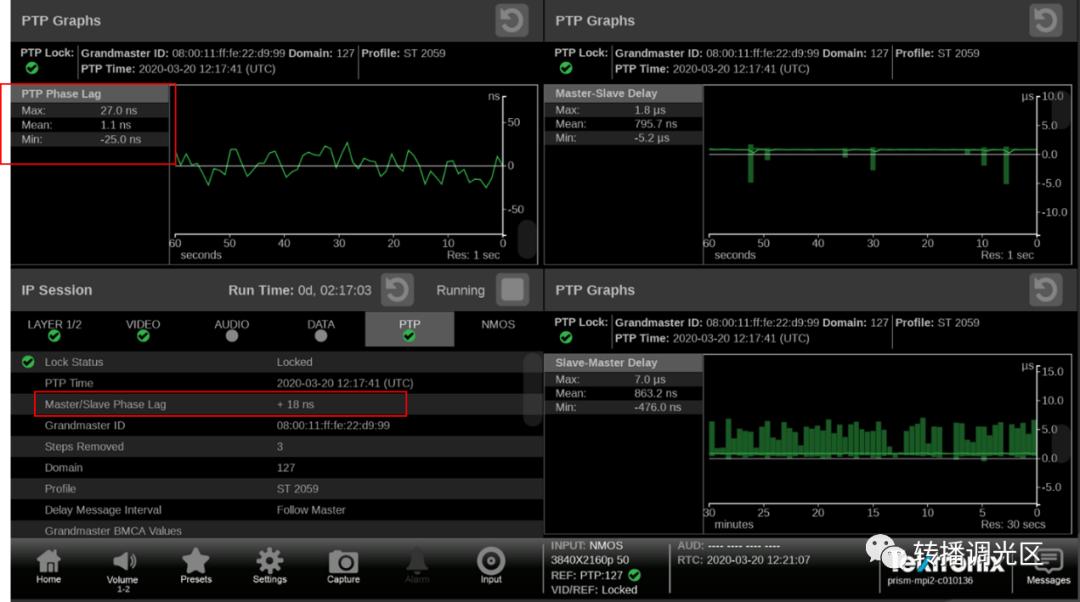Open the Messages icon
The height and width of the screenshot is (602, 1080).
[x=1048, y=566]
